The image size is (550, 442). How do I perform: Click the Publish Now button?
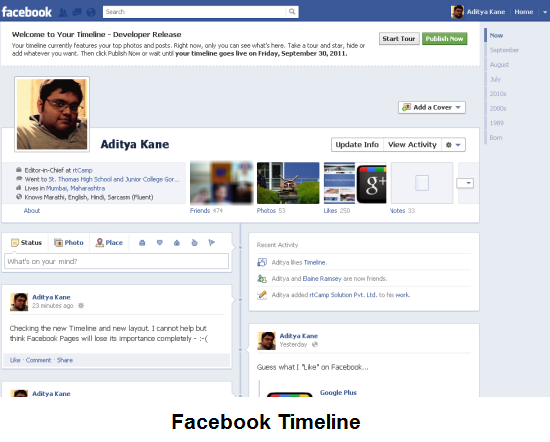pyautogui.click(x=444, y=39)
